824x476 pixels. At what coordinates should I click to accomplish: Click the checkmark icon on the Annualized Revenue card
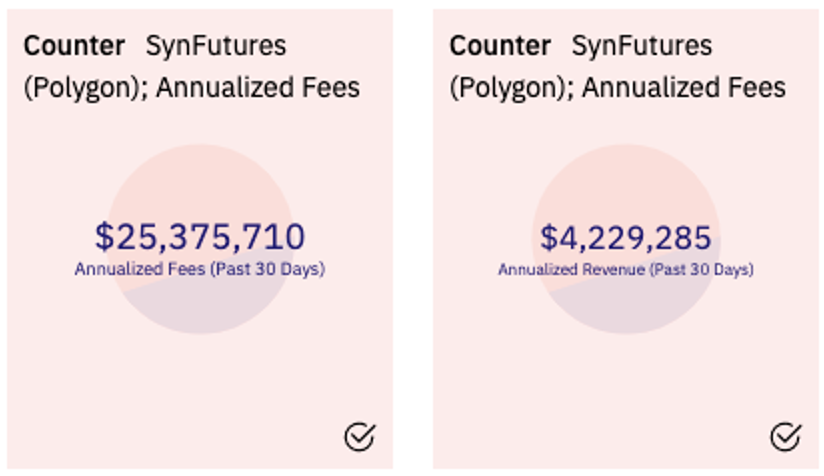pos(785,436)
